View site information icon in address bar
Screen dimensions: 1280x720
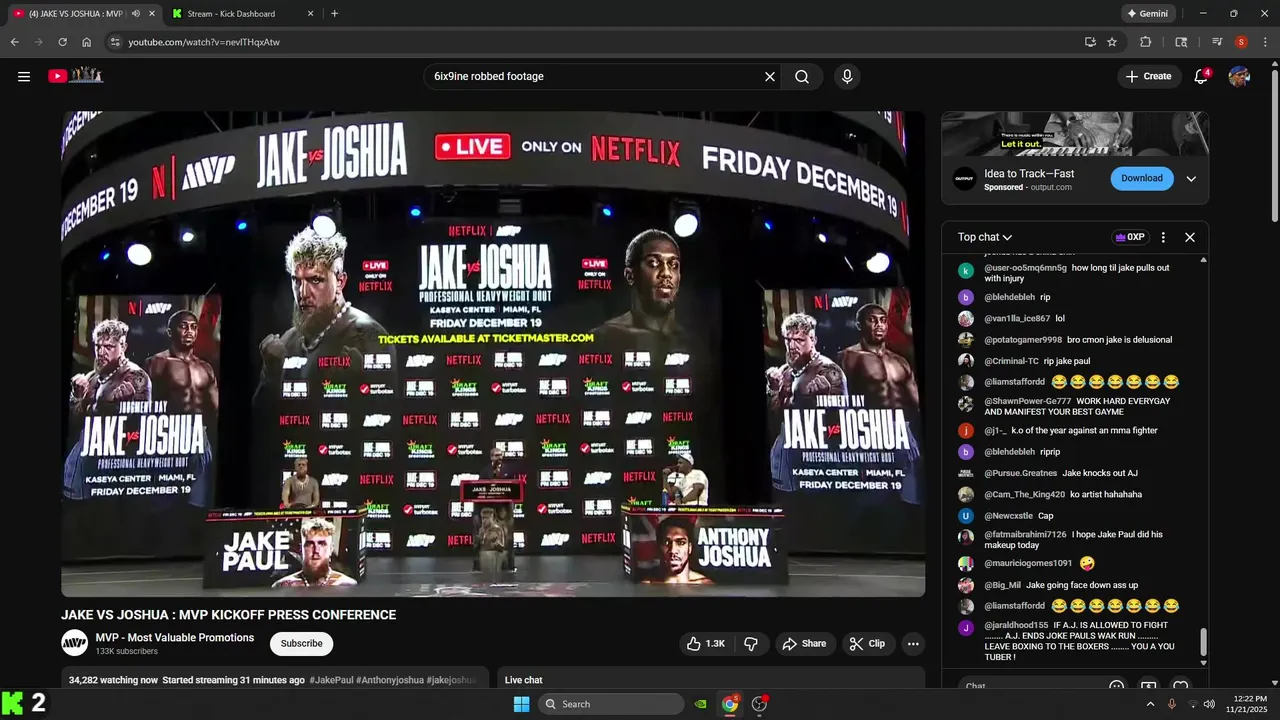click(x=115, y=42)
